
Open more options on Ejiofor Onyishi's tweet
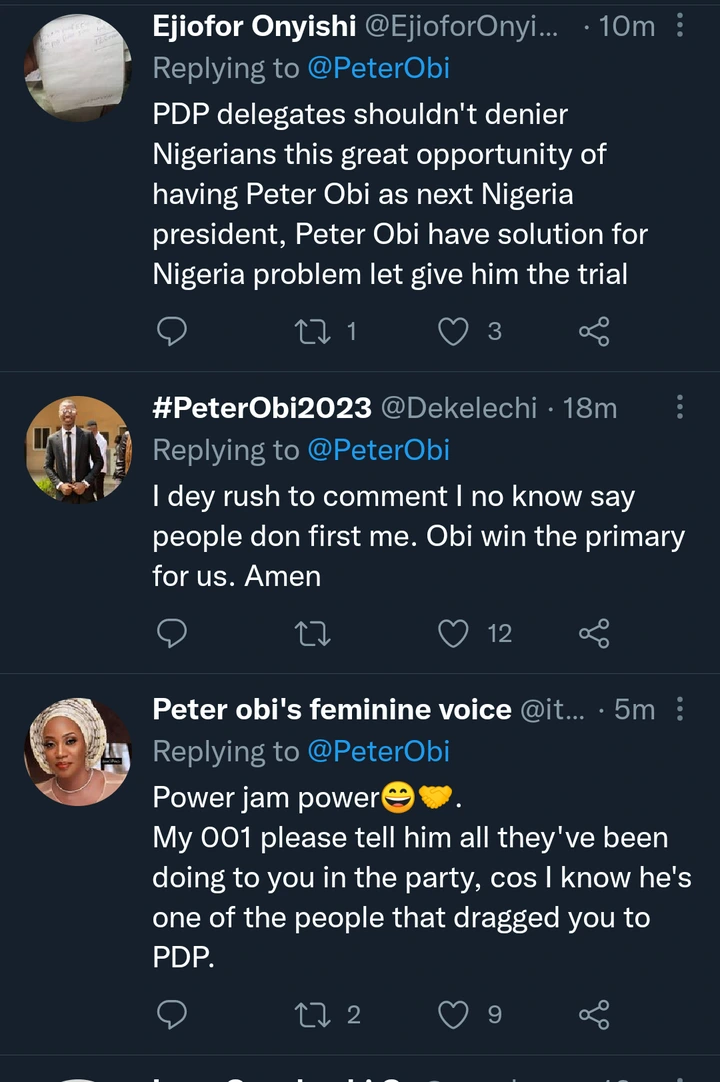[680, 26]
